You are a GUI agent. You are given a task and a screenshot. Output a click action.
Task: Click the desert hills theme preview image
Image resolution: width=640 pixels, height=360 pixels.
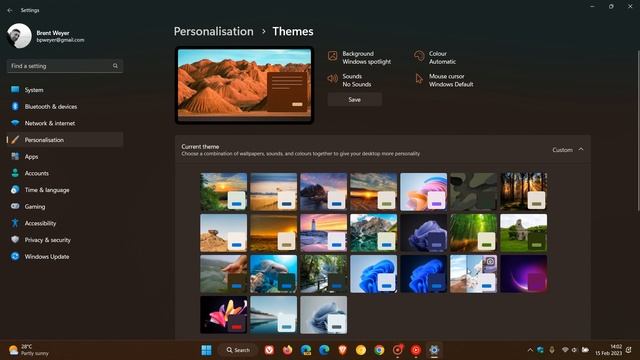point(244,85)
